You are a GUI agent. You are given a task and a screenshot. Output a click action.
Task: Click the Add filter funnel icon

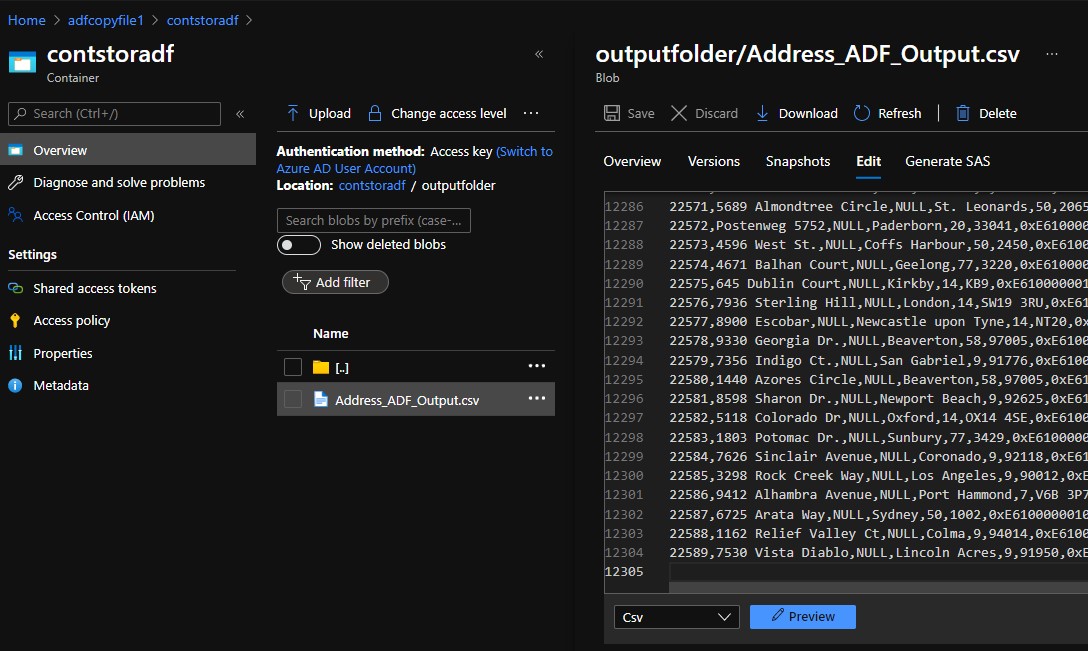pos(302,281)
